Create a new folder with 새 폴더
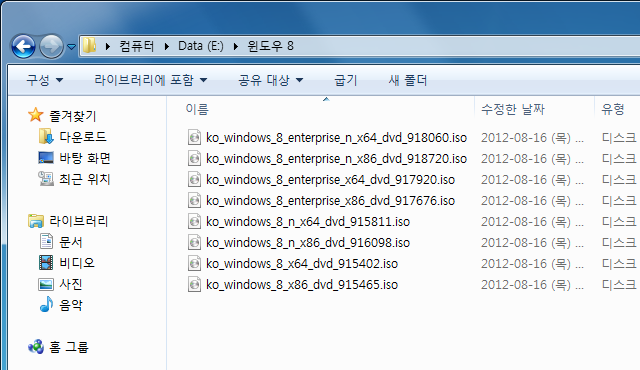 (x=407, y=80)
